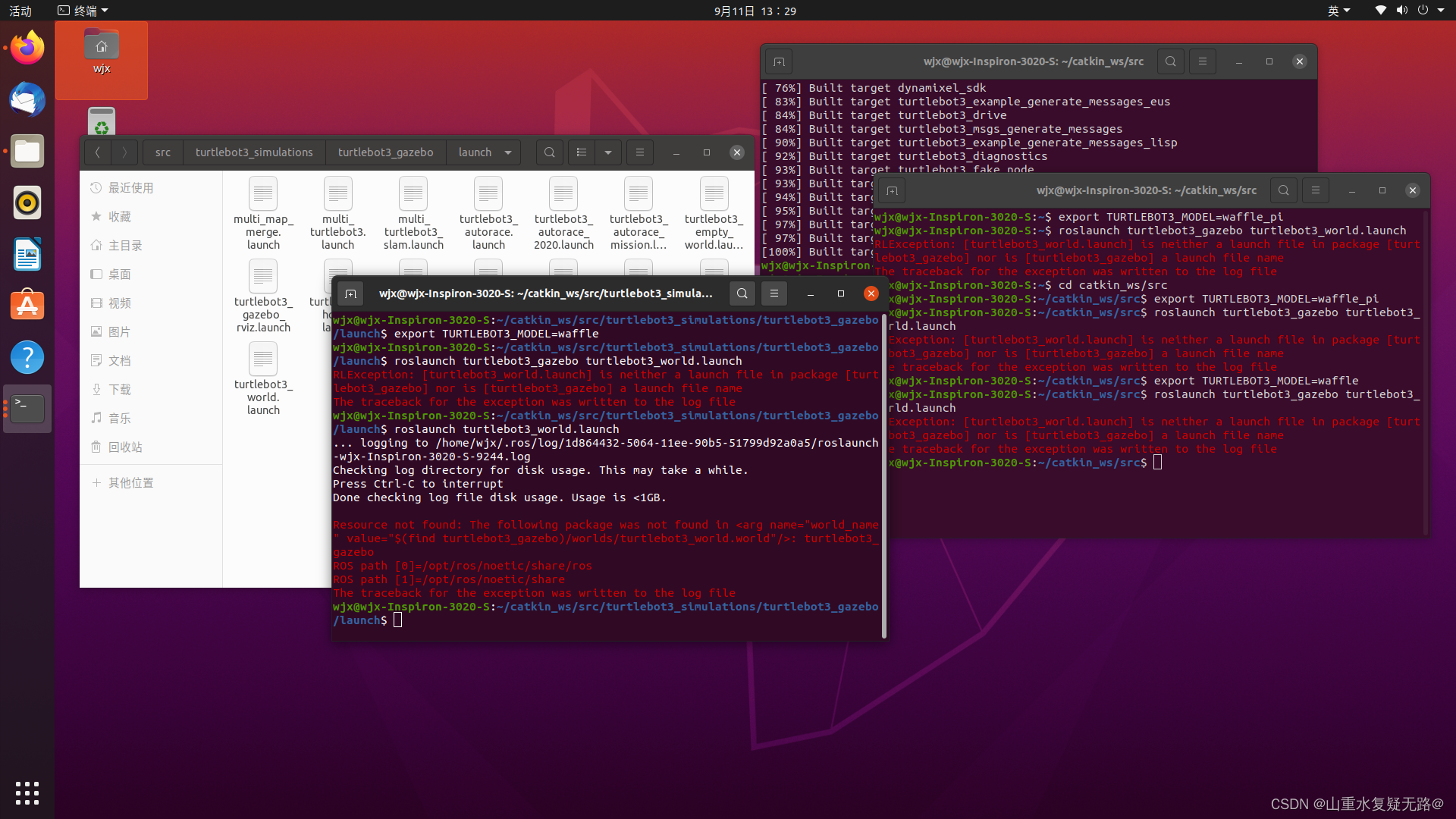Image resolution: width=1456 pixels, height=819 pixels.
Task: Click the front terminal's scrollbar
Action: pos(884,478)
